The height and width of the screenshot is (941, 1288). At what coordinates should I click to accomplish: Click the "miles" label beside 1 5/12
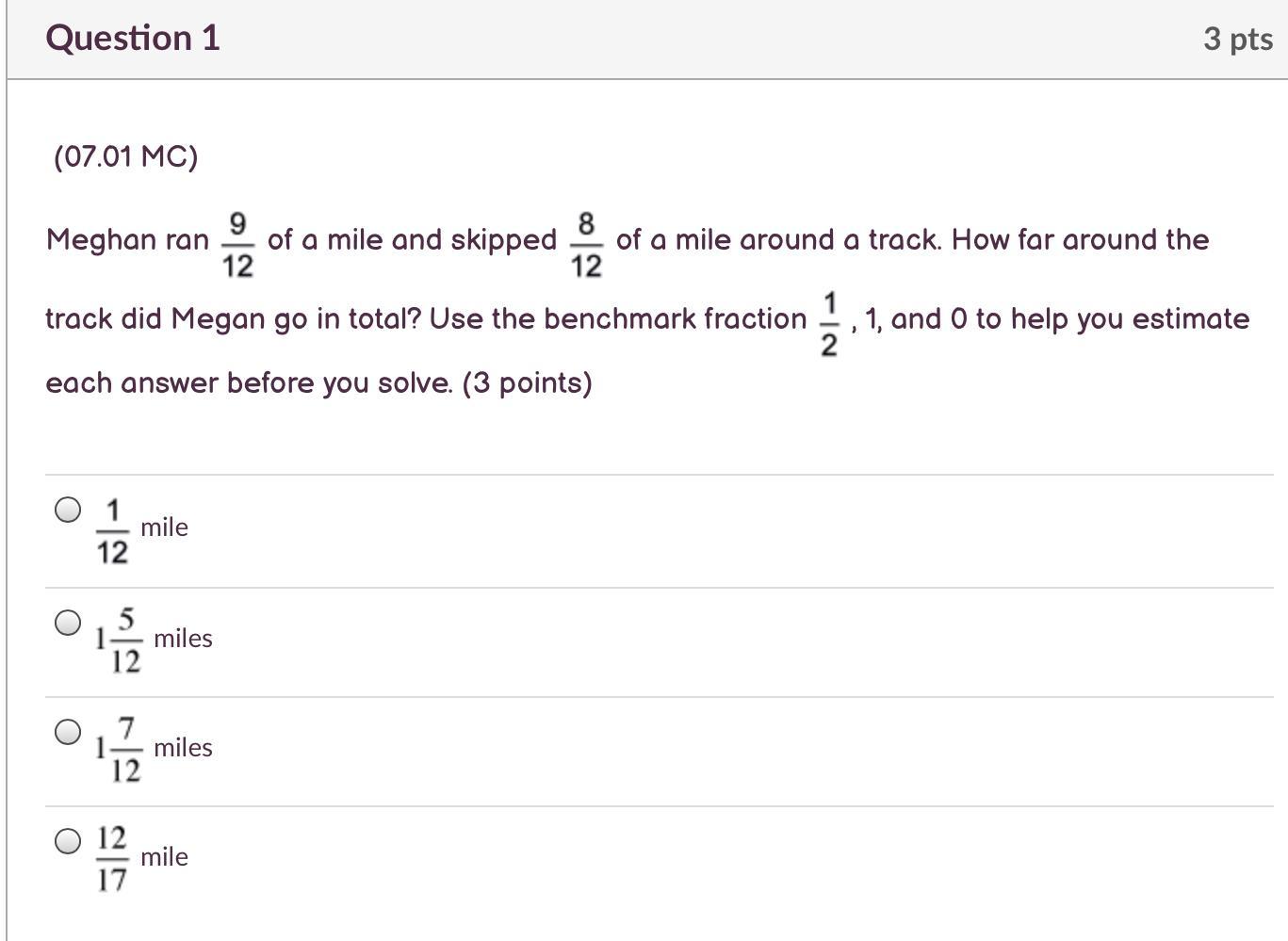pos(183,639)
